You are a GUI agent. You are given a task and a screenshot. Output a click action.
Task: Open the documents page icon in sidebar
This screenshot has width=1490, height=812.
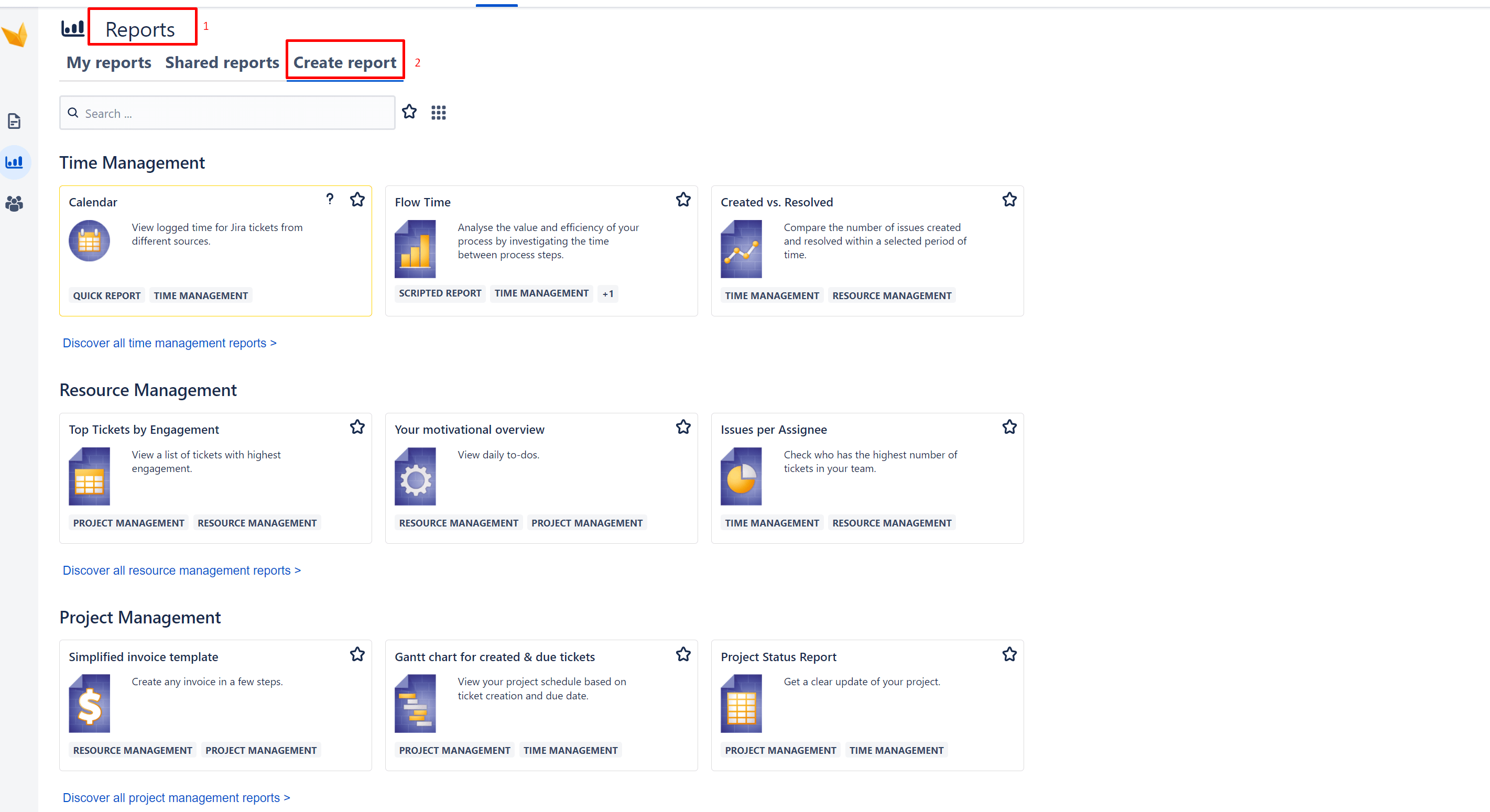pyautogui.click(x=15, y=121)
